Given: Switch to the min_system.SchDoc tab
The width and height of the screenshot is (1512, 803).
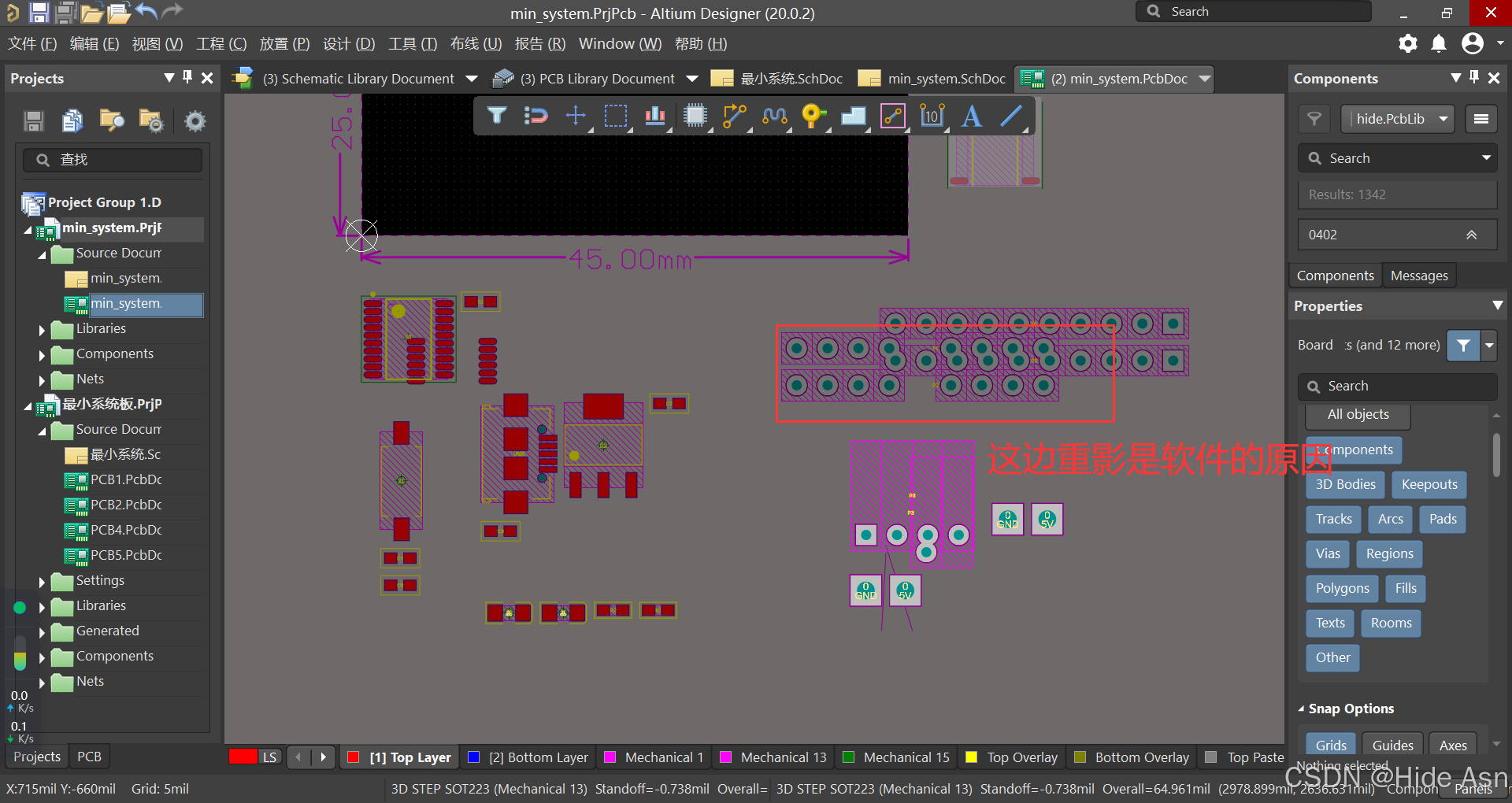Looking at the screenshot, I should pyautogui.click(x=932, y=79).
